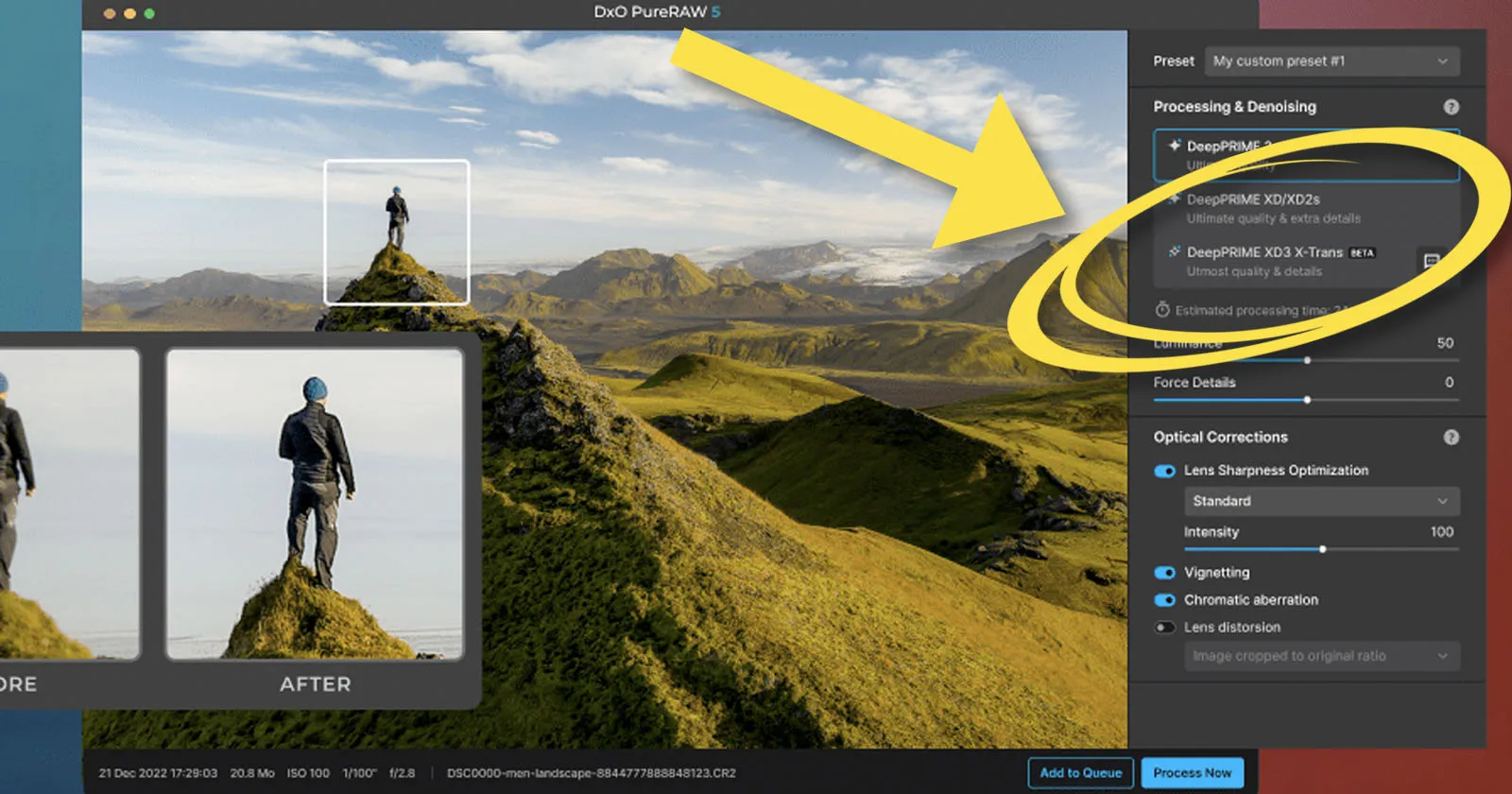The image size is (1512, 794).
Task: Open Image cropped to original ratio dropdown
Action: [1322, 656]
